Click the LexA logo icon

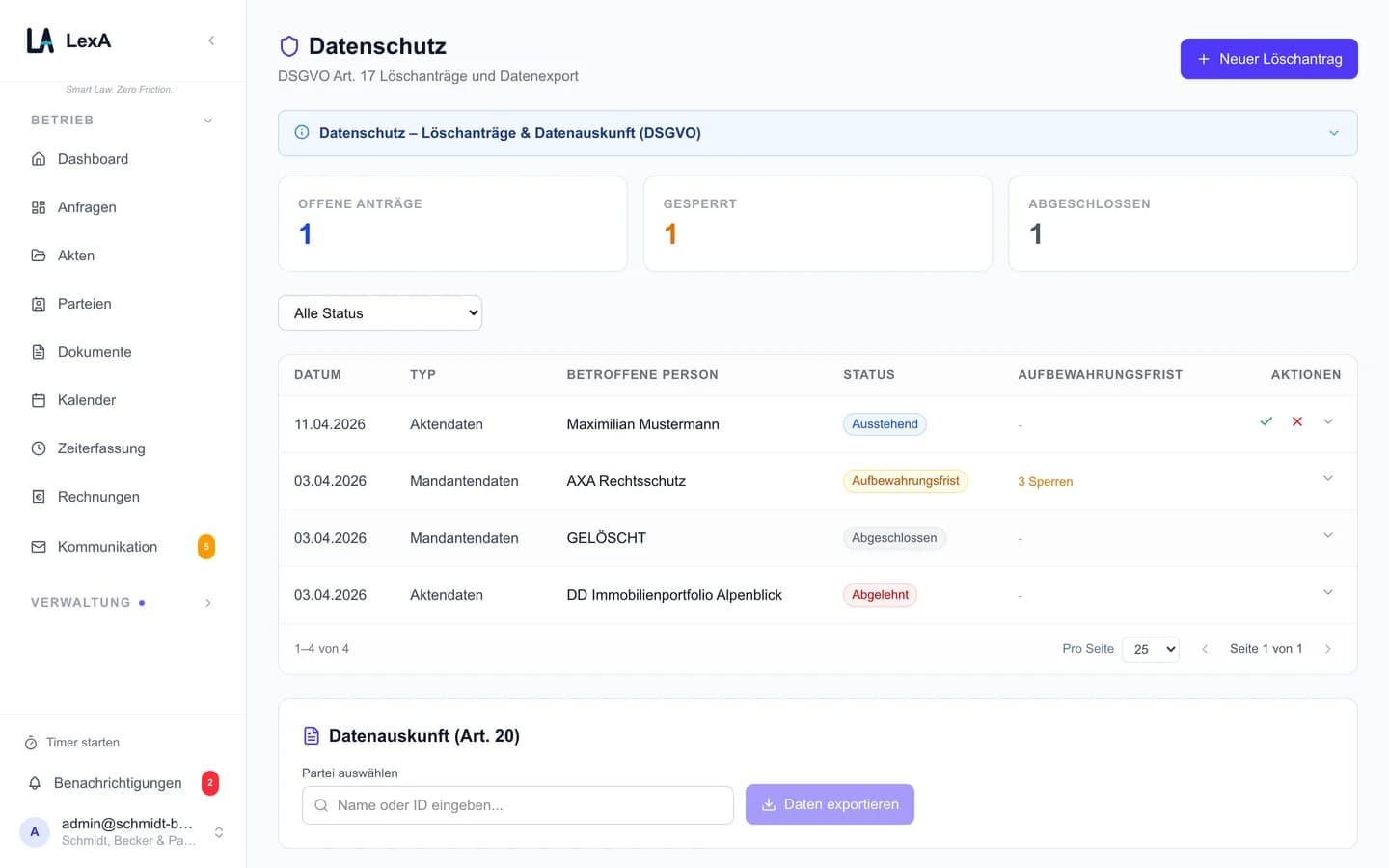point(40,41)
